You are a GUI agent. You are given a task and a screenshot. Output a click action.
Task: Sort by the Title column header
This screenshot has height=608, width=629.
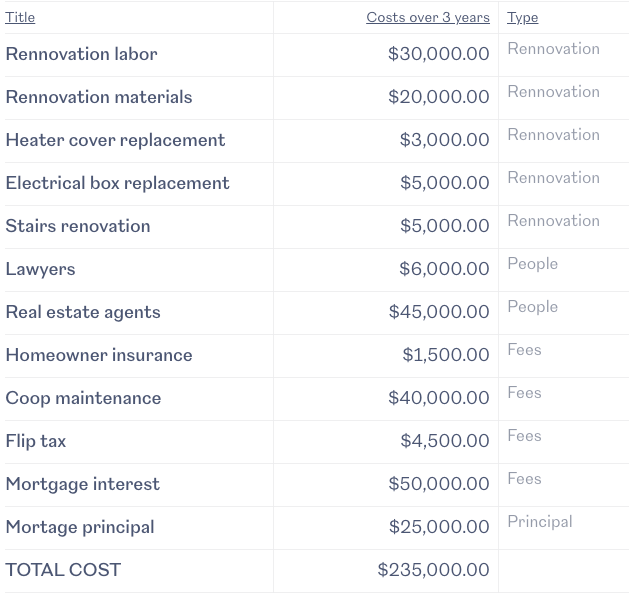click(20, 18)
